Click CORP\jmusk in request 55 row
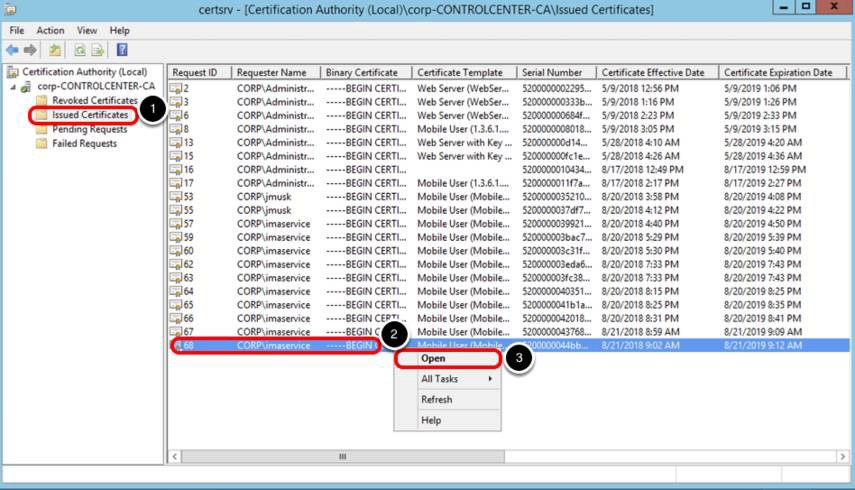 tap(264, 210)
